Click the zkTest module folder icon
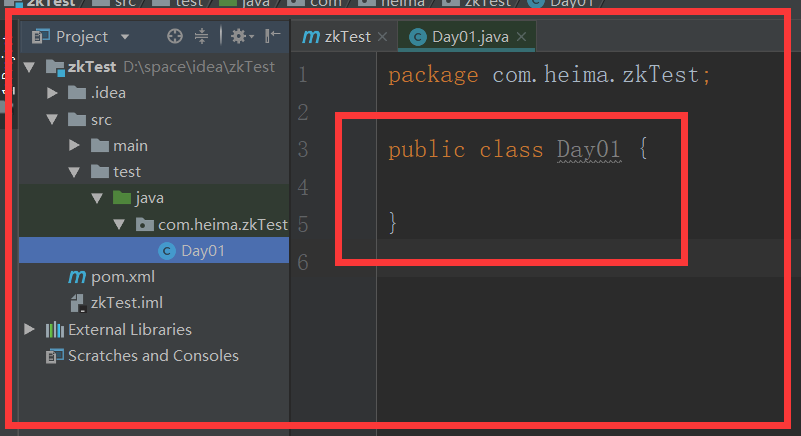The image size is (801, 436). click(55, 67)
